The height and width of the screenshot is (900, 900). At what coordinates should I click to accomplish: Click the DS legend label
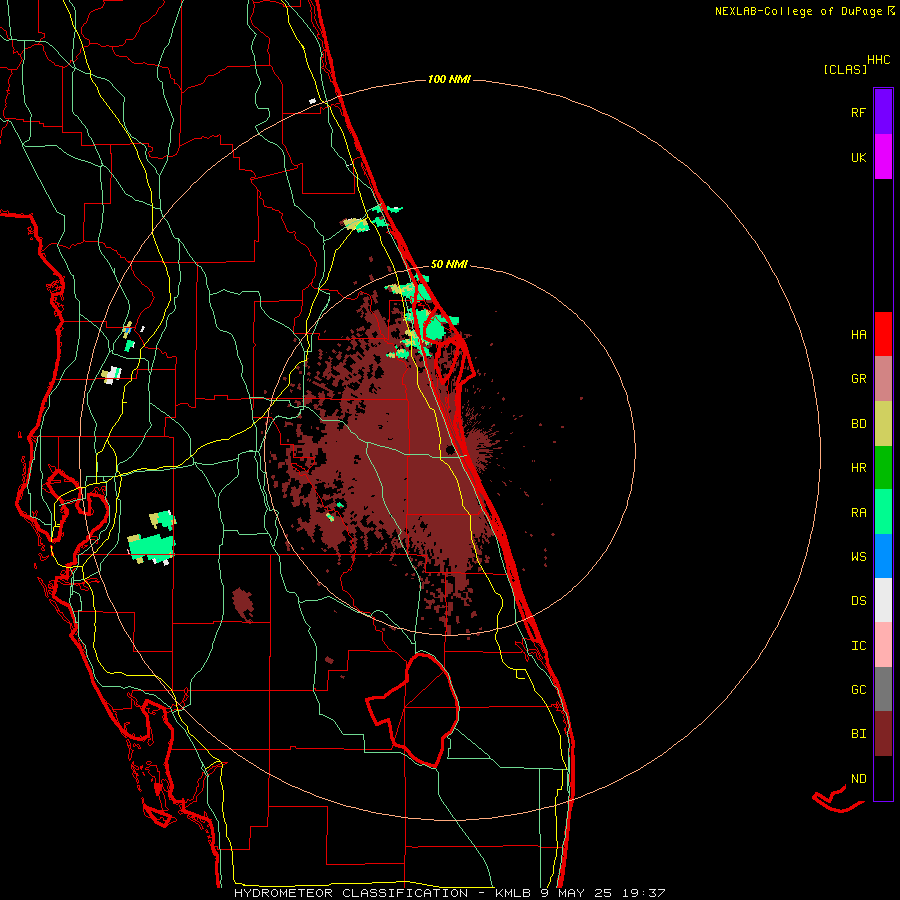tap(858, 601)
